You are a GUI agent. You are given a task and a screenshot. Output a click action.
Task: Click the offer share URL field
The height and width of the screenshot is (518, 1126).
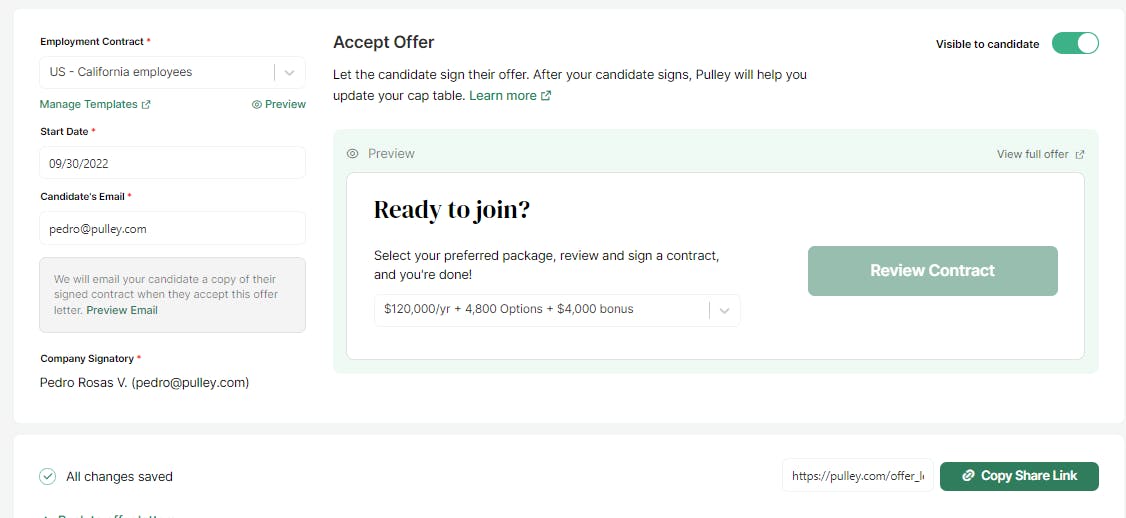[x=857, y=477]
